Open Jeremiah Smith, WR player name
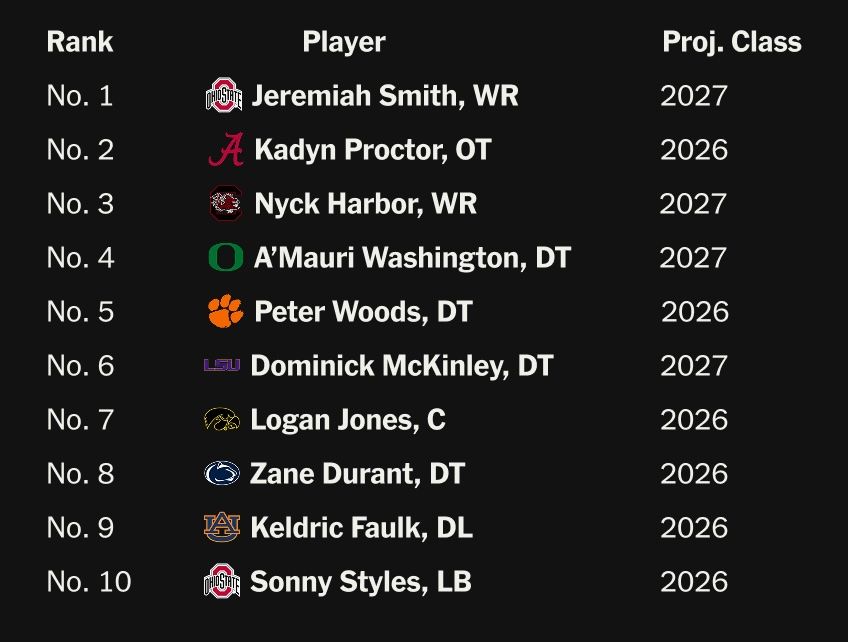The width and height of the screenshot is (848, 642). (x=385, y=96)
